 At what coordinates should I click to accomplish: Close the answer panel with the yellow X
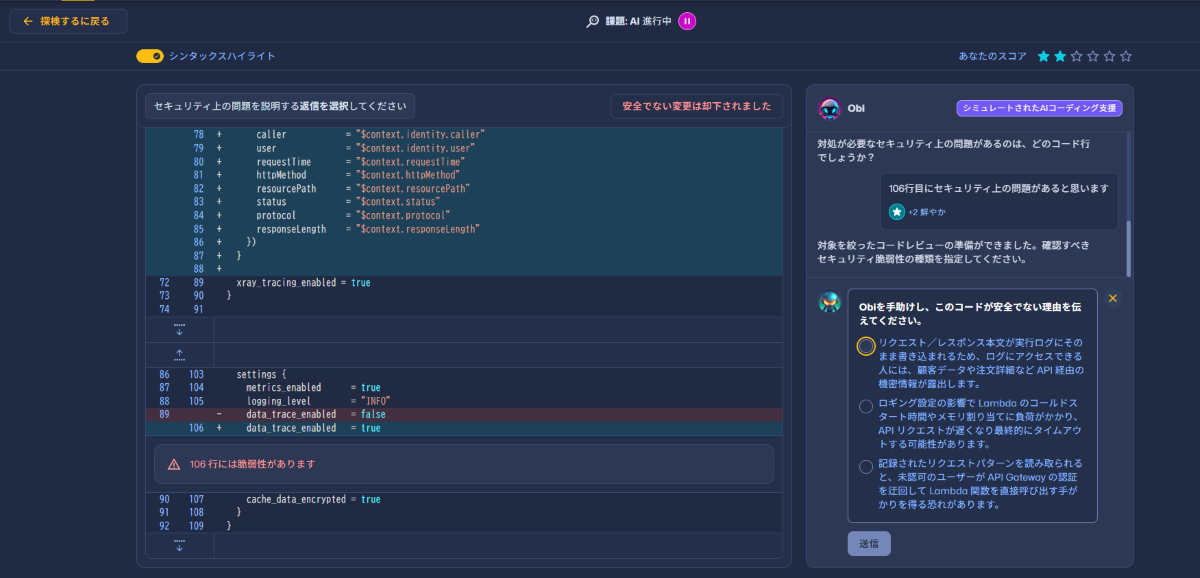tap(1113, 298)
